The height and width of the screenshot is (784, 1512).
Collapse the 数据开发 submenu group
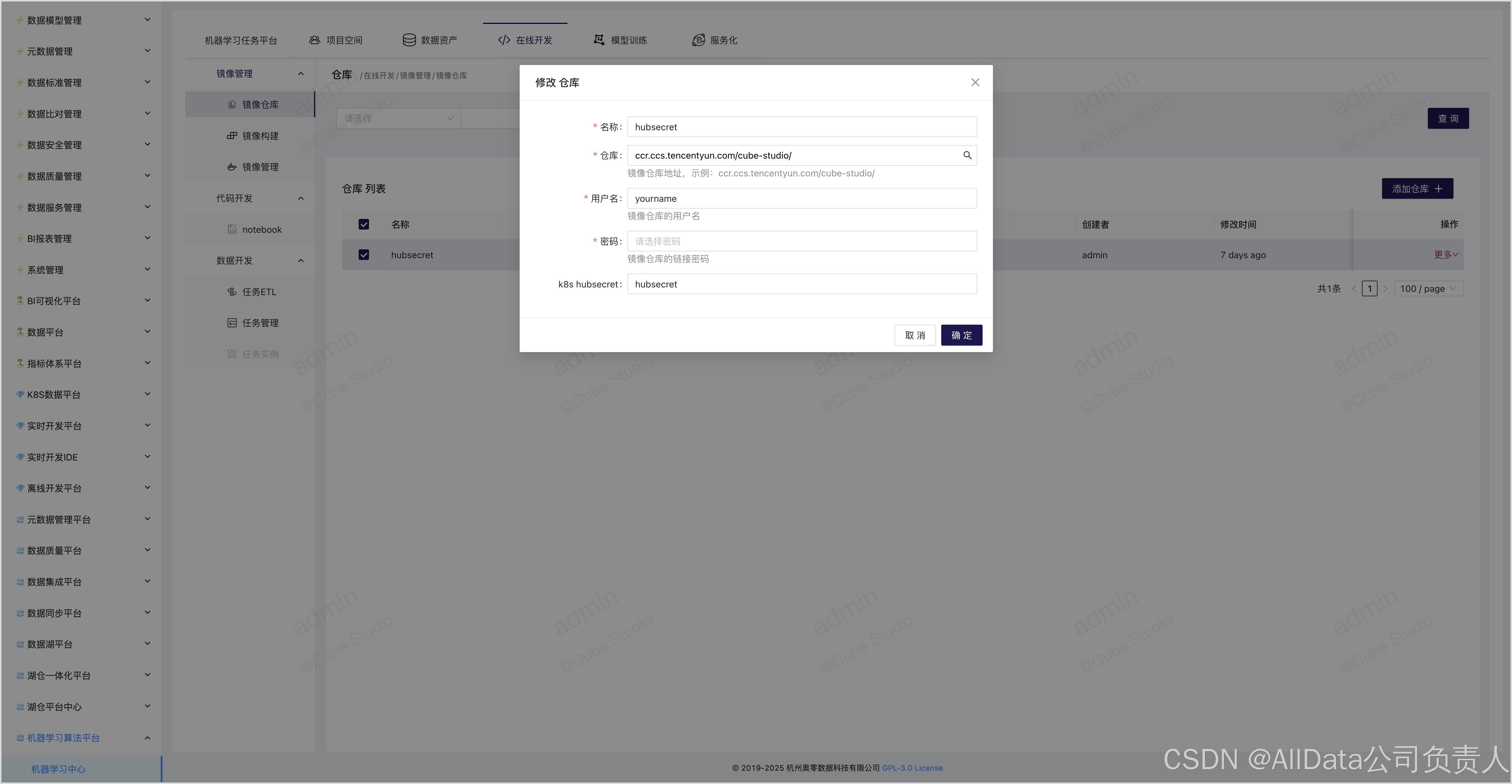coord(301,261)
